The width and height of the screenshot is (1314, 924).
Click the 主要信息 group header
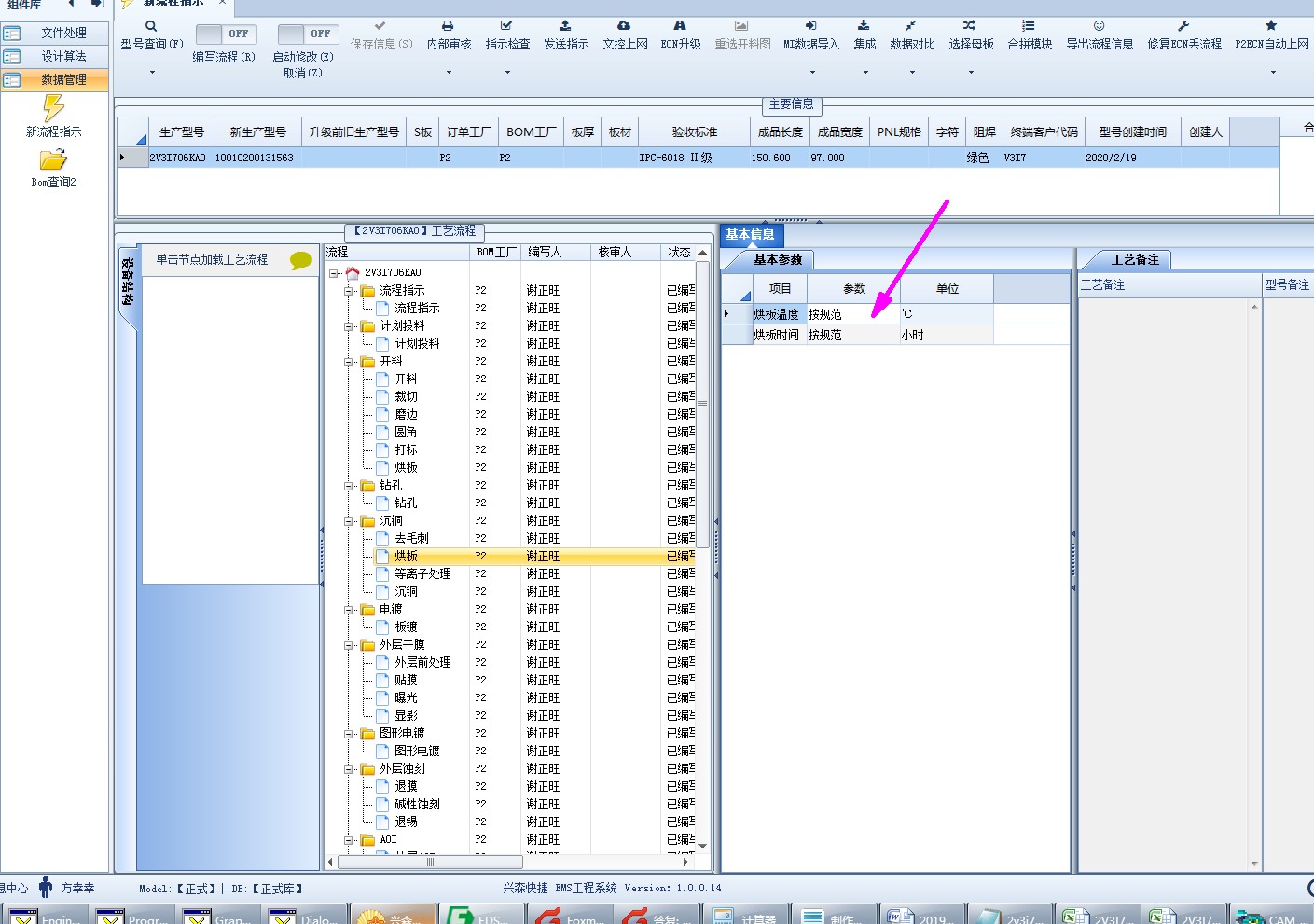(x=791, y=104)
